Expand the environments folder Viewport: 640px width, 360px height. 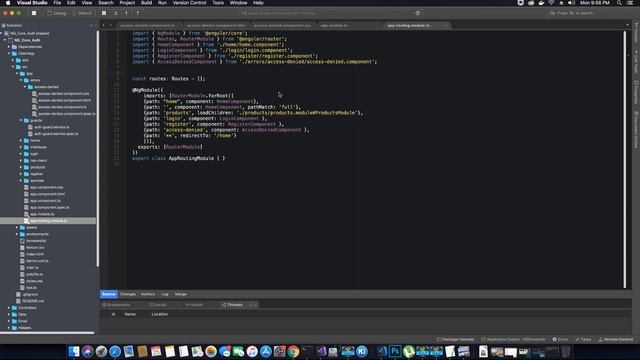[x=17, y=234]
